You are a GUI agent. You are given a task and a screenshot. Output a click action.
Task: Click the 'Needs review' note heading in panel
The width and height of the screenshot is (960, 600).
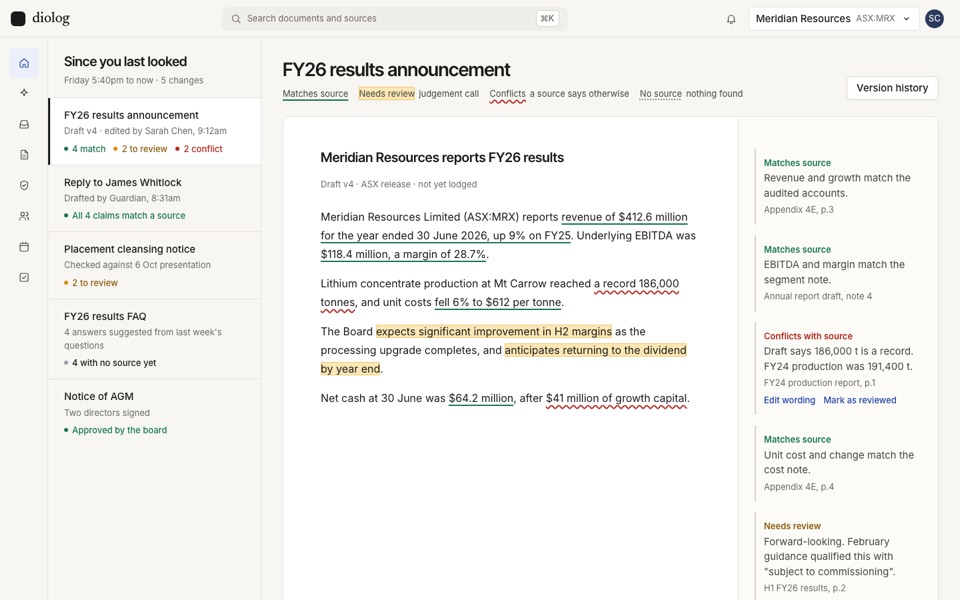[792, 526]
